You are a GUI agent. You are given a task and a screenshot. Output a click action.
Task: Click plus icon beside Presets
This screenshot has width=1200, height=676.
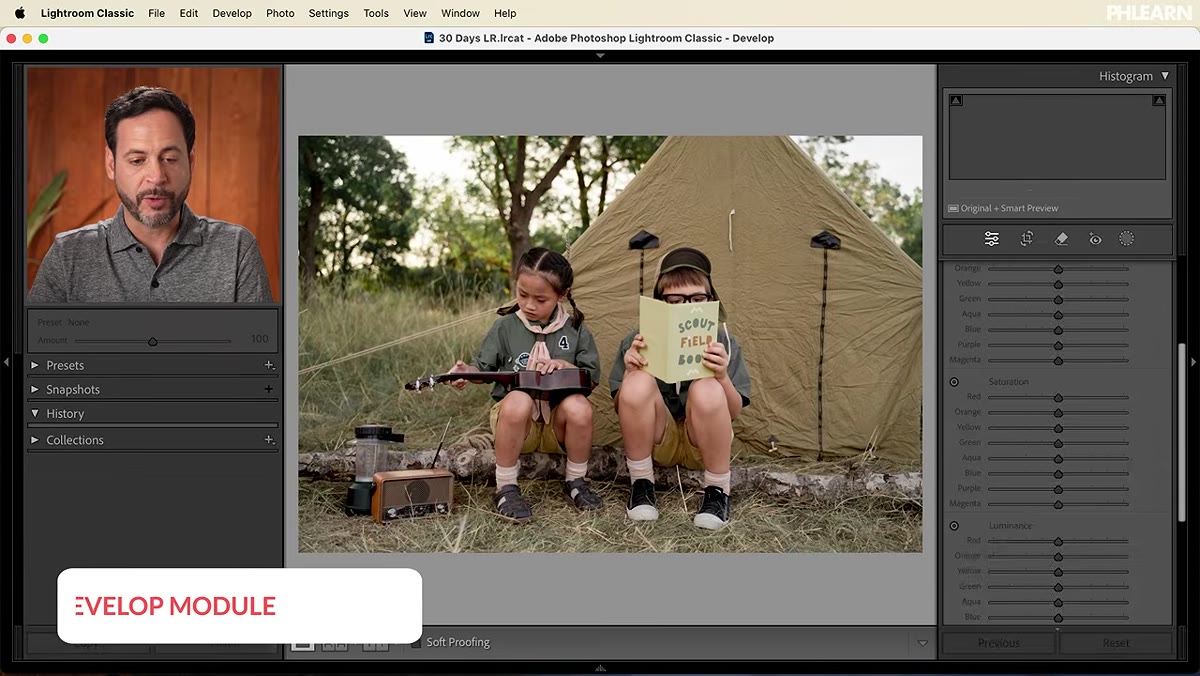point(268,365)
